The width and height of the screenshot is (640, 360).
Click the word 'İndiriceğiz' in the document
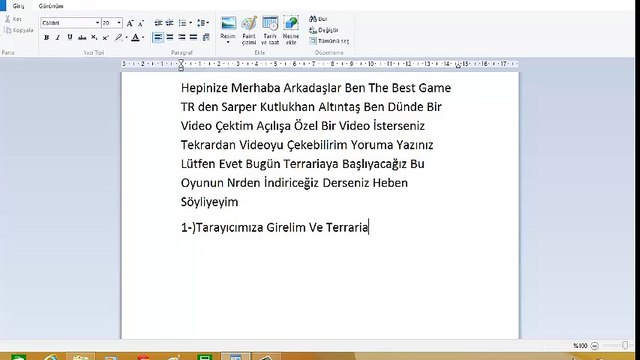pyautogui.click(x=291, y=182)
